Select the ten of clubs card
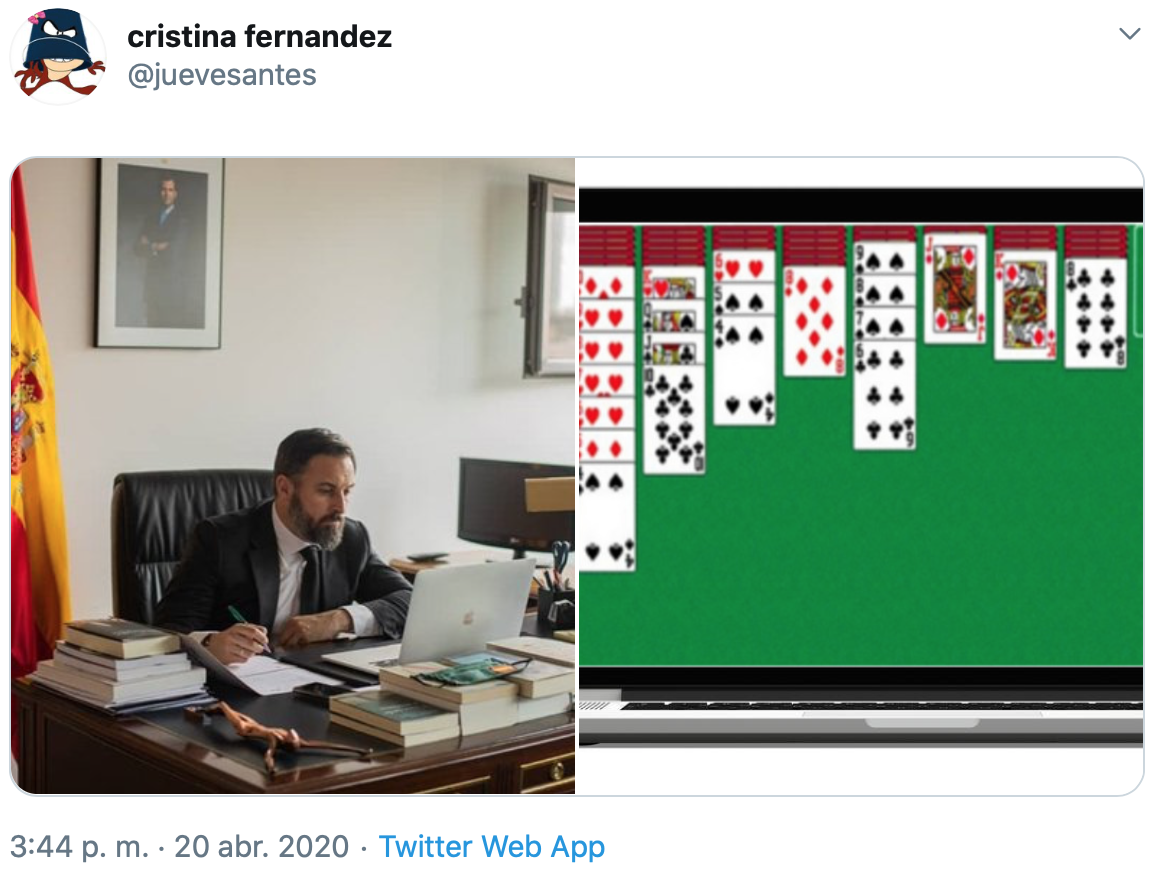The width and height of the screenshot is (1154, 874). tap(675, 419)
